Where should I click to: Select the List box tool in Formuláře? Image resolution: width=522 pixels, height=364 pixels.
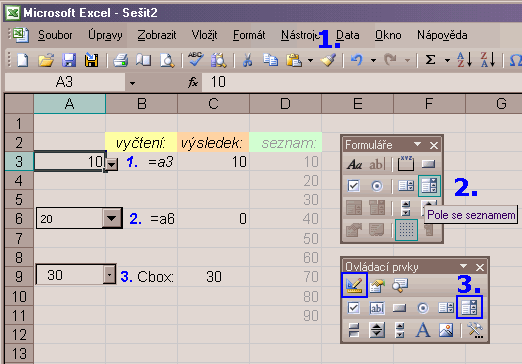pyautogui.click(x=406, y=186)
